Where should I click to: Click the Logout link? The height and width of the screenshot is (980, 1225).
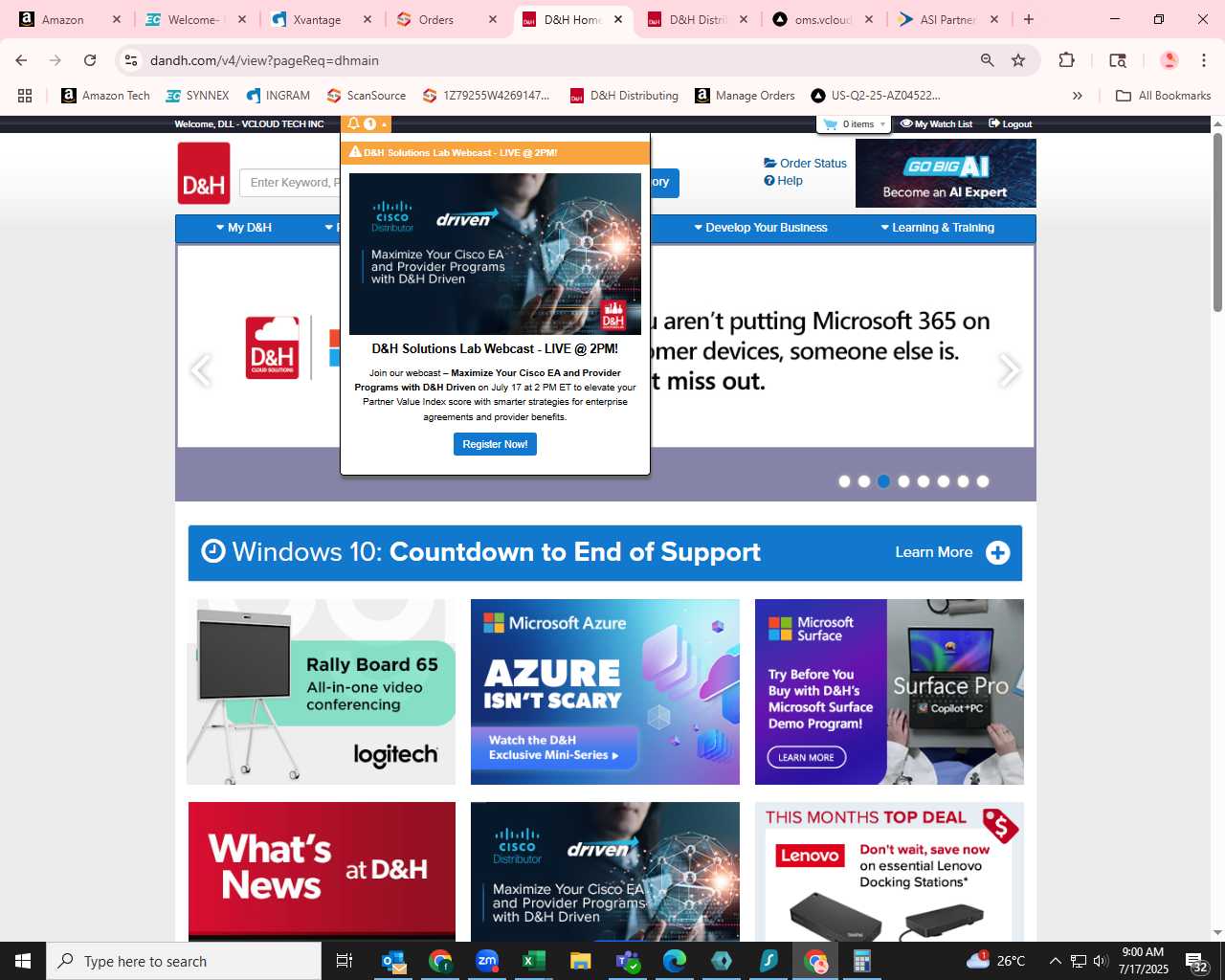[1011, 124]
